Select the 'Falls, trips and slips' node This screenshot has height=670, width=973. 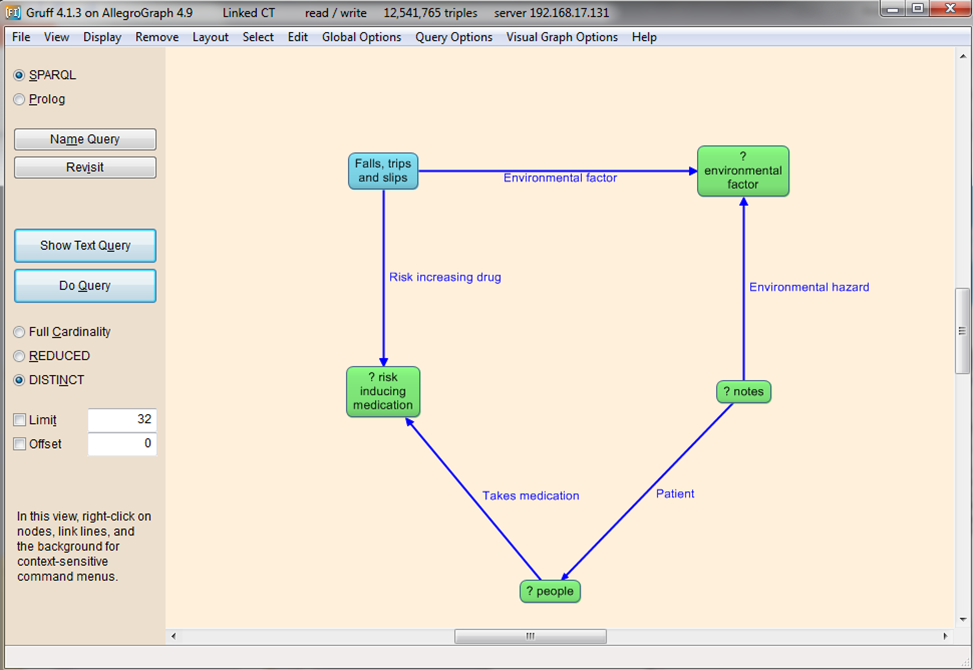(383, 171)
